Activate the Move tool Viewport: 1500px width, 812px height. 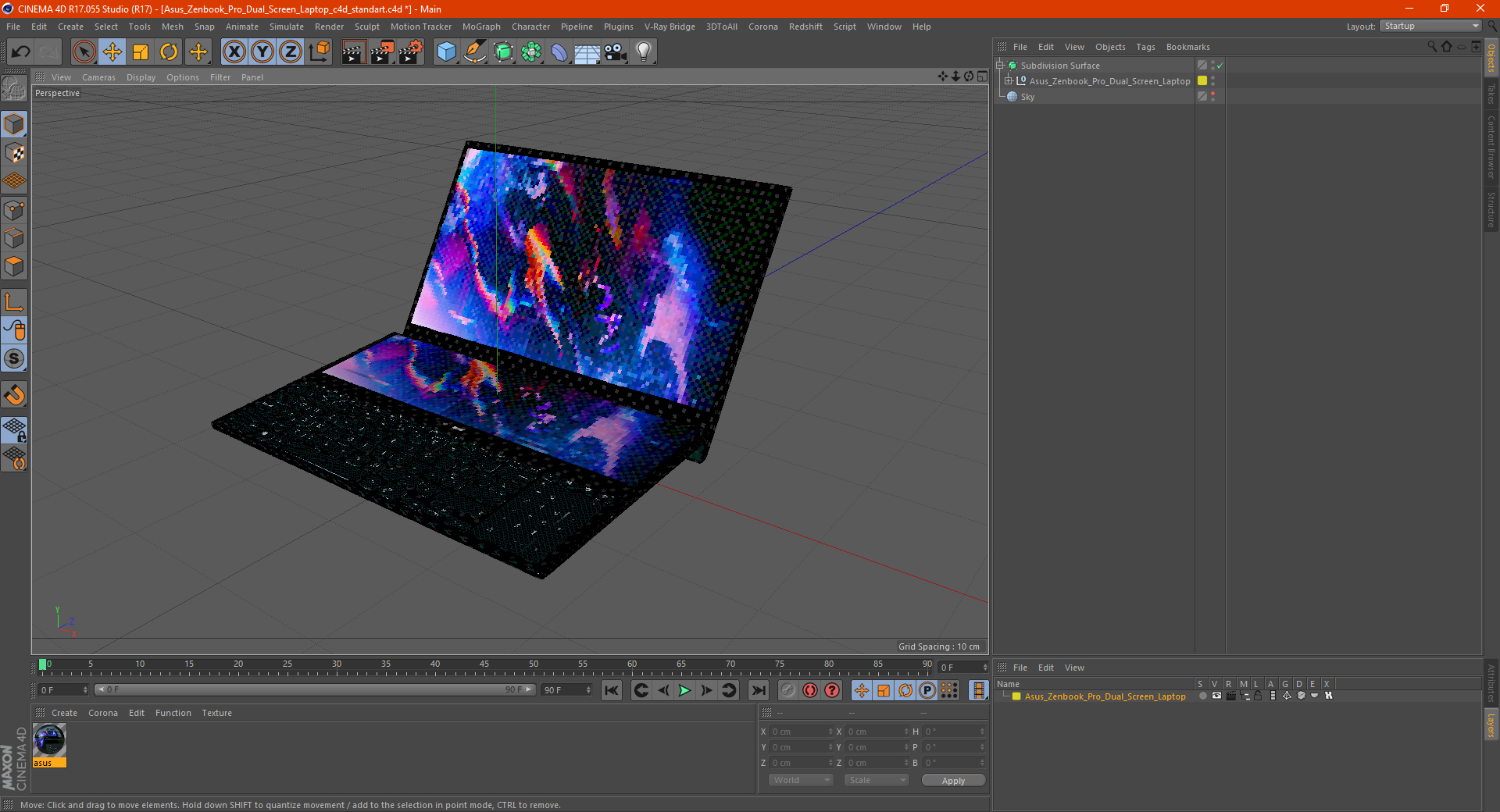[x=112, y=52]
